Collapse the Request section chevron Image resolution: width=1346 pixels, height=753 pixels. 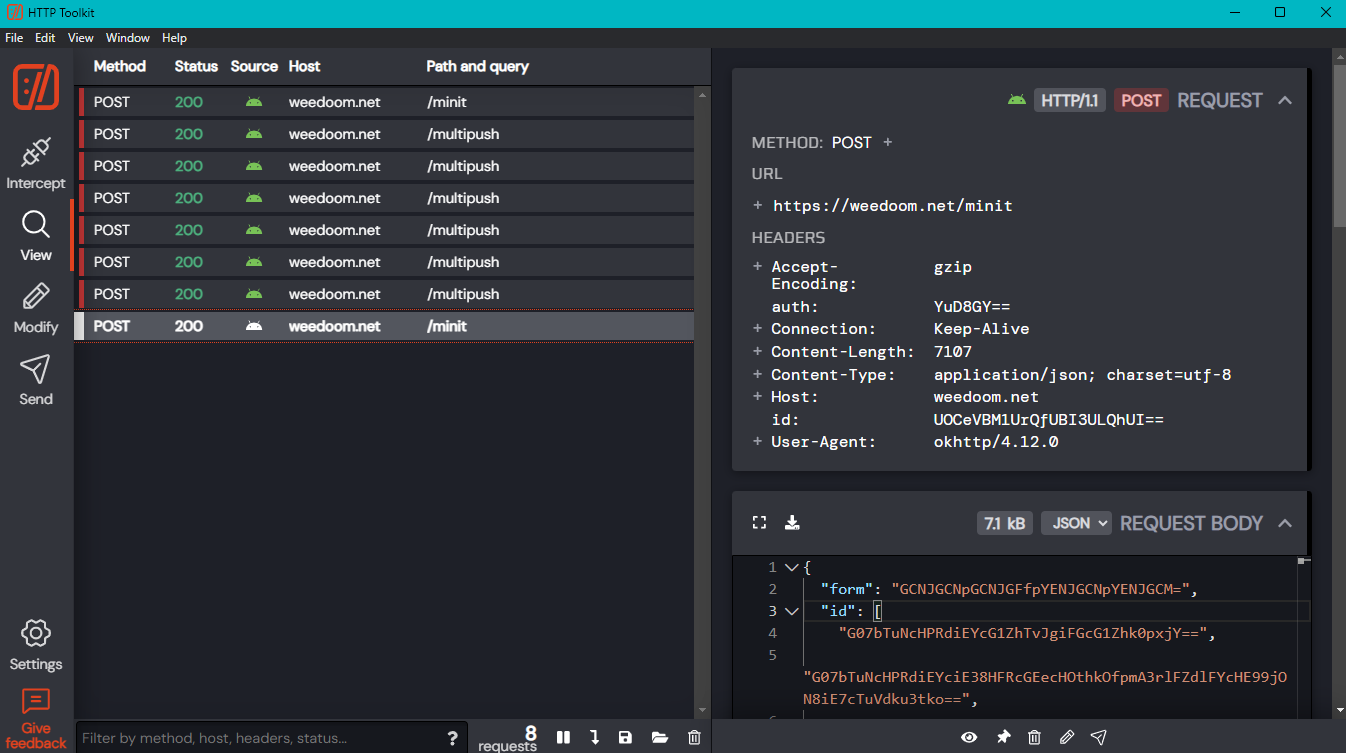(x=1286, y=100)
